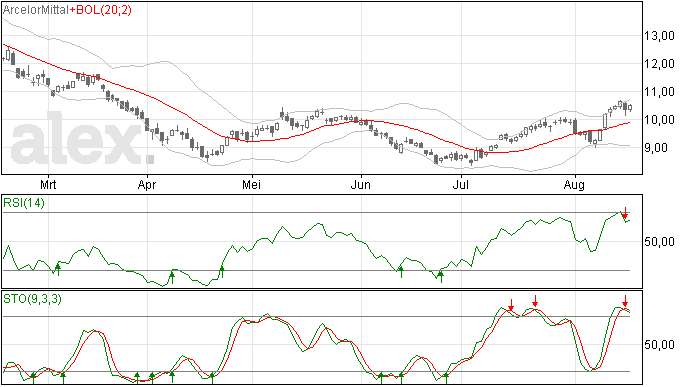Click the Aug month label
The width and height of the screenshot is (690, 387).
574,184
